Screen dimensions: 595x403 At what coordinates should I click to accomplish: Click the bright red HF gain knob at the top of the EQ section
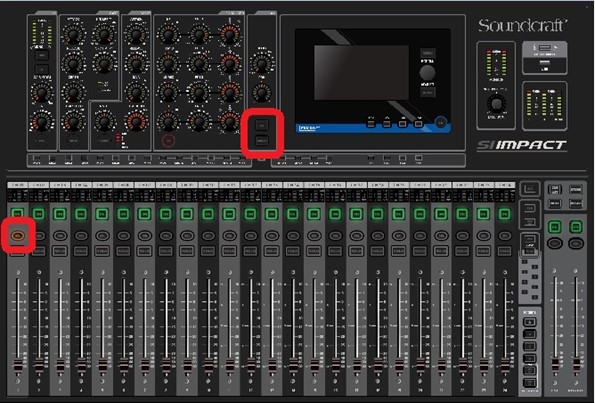(229, 34)
